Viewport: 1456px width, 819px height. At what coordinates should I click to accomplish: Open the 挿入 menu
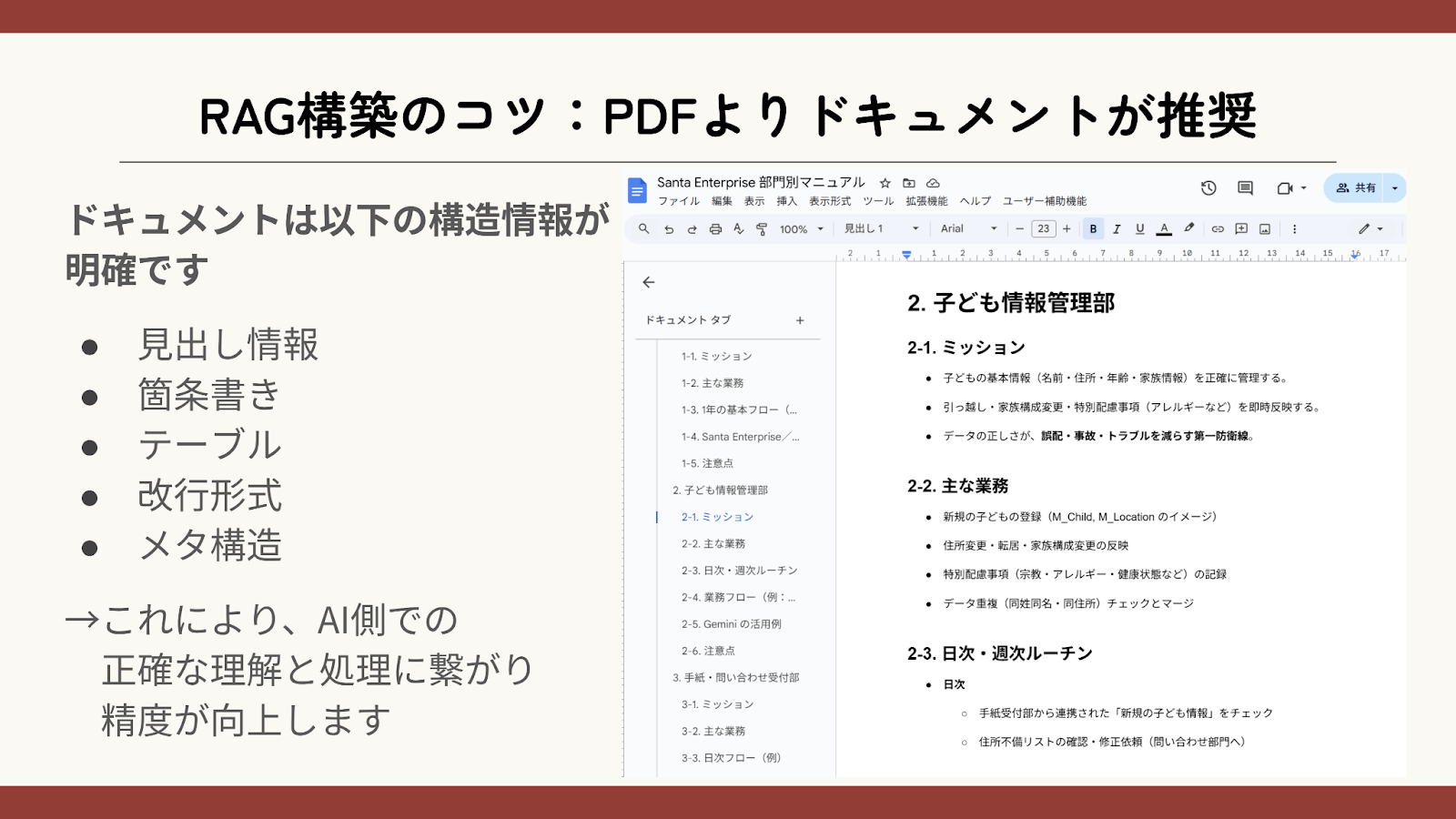pyautogui.click(x=786, y=201)
